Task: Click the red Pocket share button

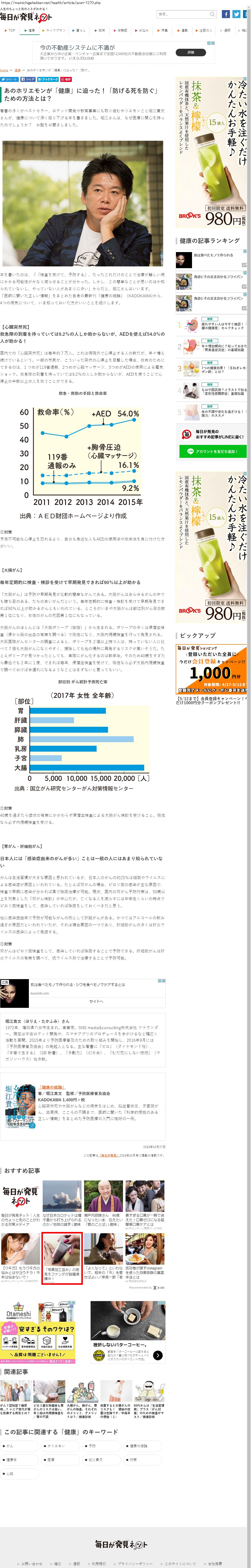Action: [66, 79]
